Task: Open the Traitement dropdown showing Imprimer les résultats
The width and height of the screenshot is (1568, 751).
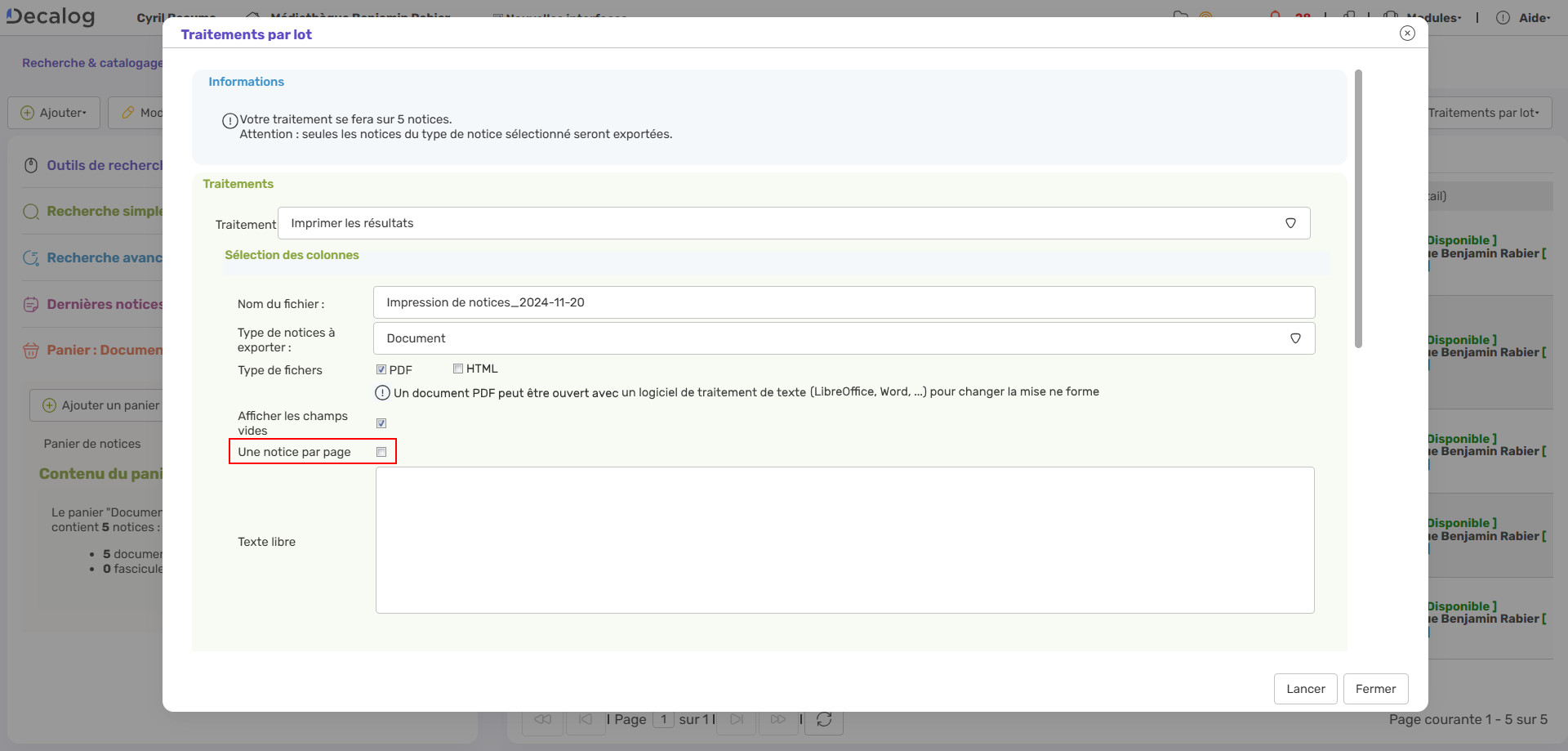Action: (1290, 222)
